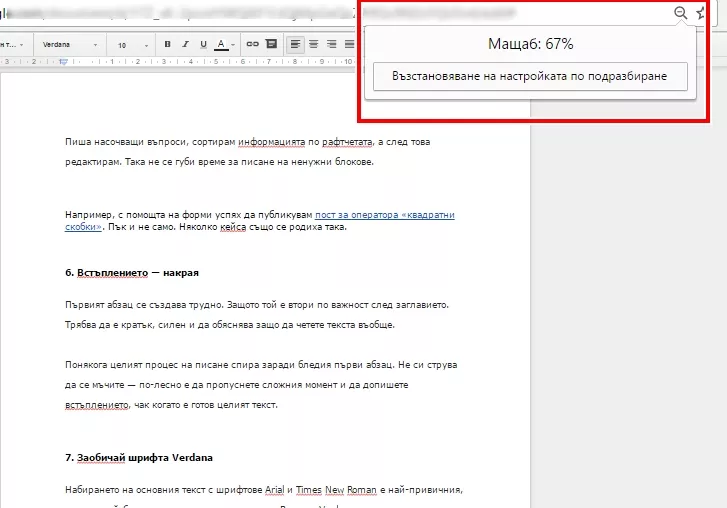Bookmark page with star icon

(700, 13)
